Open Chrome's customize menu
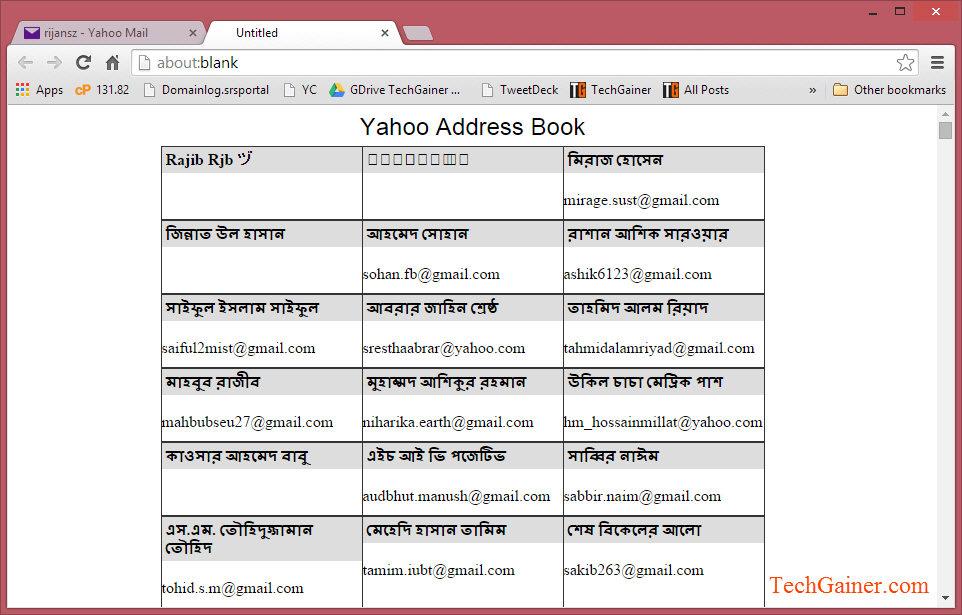Image resolution: width=962 pixels, height=615 pixels. click(938, 62)
